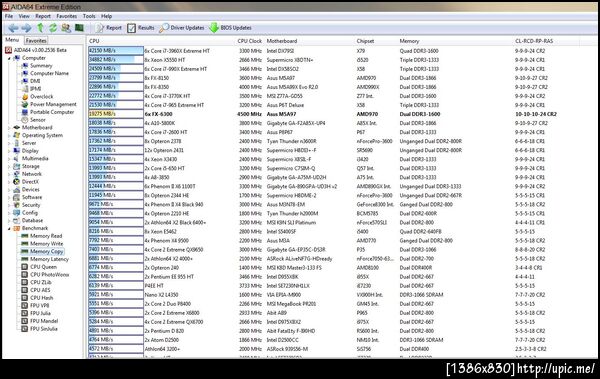The height and width of the screenshot is (379, 600).
Task: Open the Tools menu
Action: click(89, 16)
